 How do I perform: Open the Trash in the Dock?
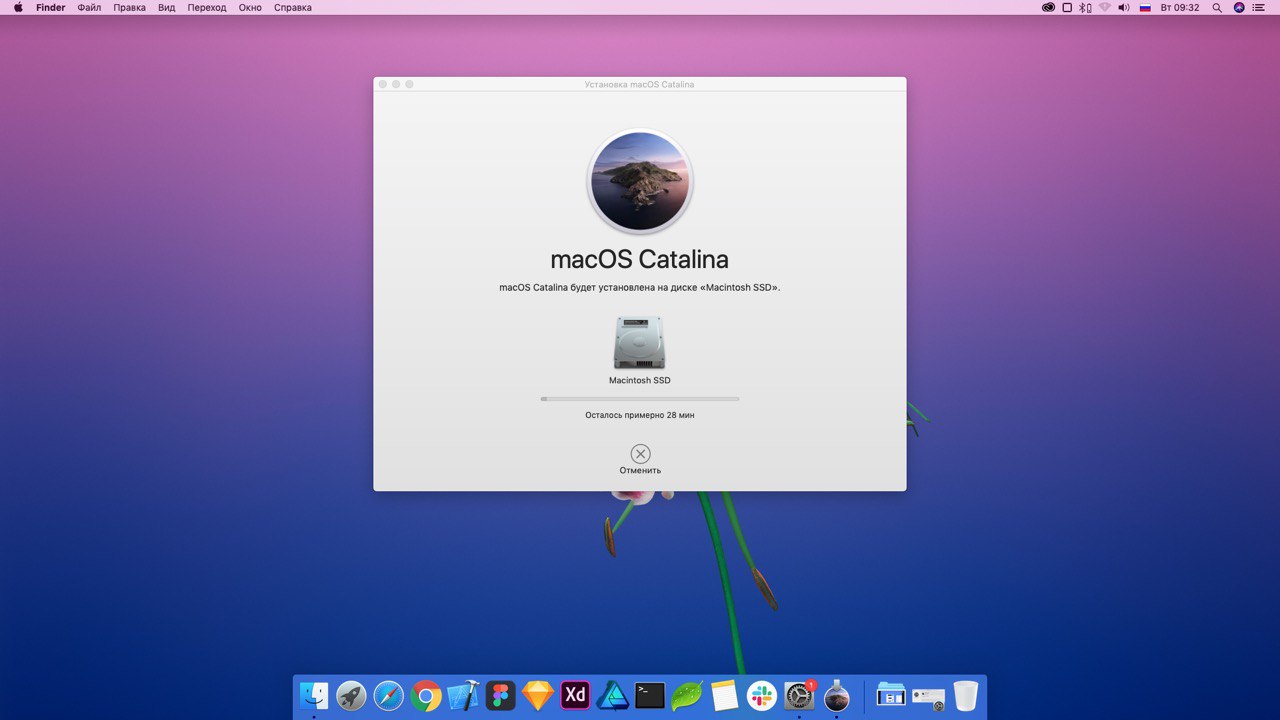pos(965,696)
